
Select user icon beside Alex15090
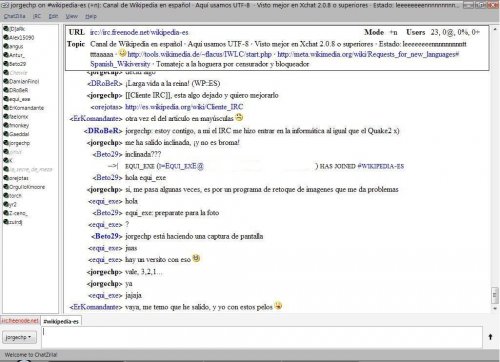coord(6,37)
